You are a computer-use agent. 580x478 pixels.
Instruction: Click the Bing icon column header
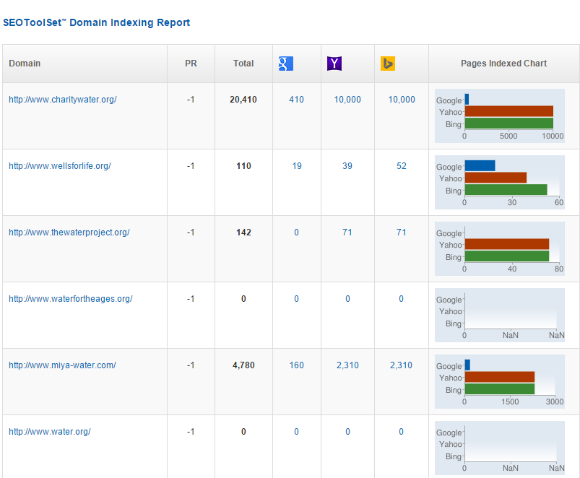[x=388, y=64]
